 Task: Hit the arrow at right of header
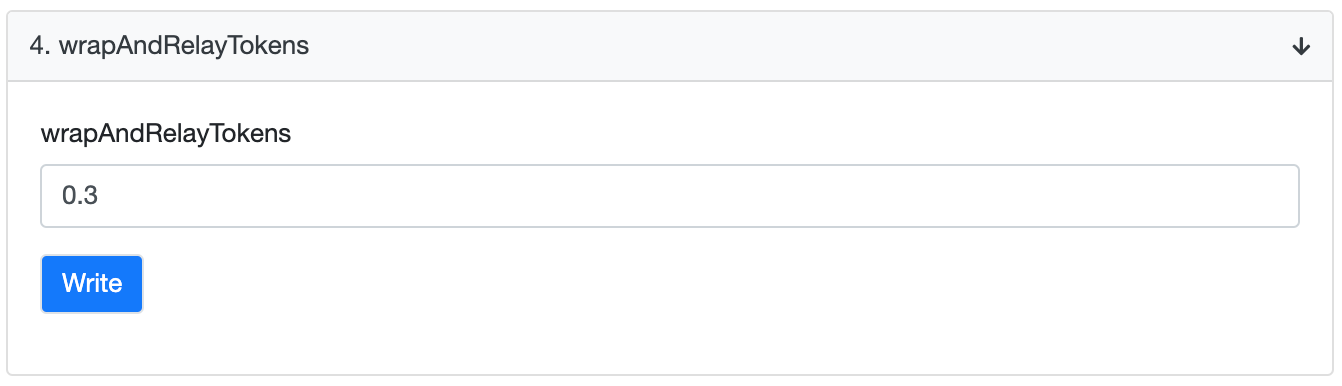coord(1301,47)
